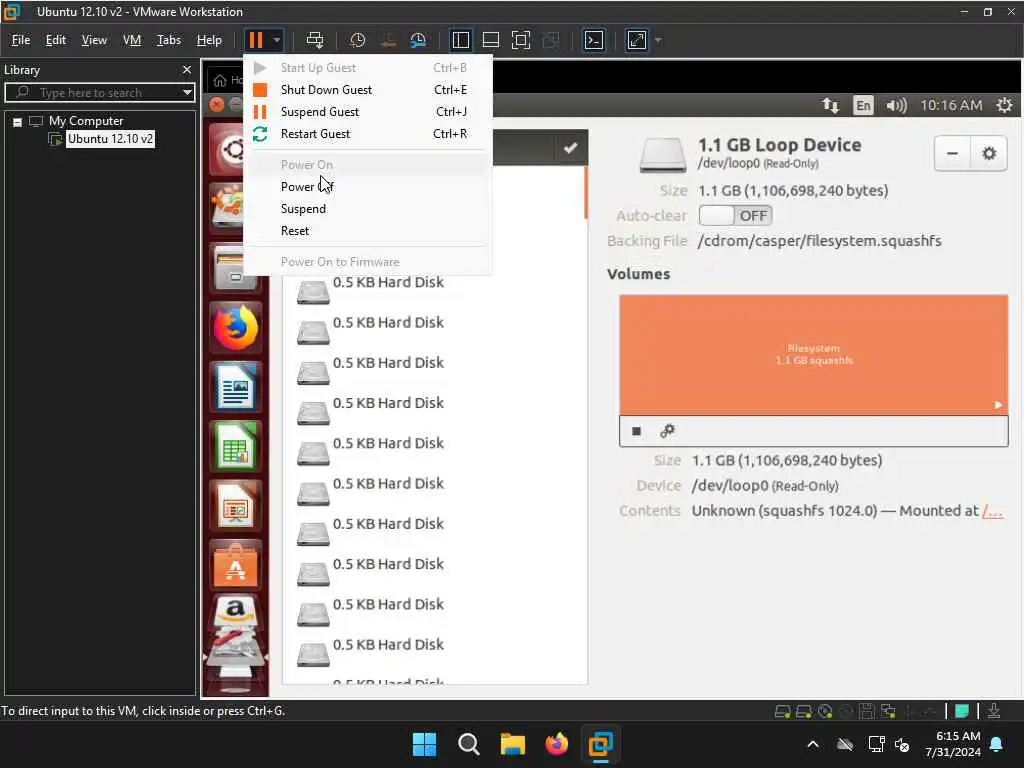Image resolution: width=1024 pixels, height=768 pixels.
Task: Open the stretch display dropdown arrow
Action: point(658,40)
